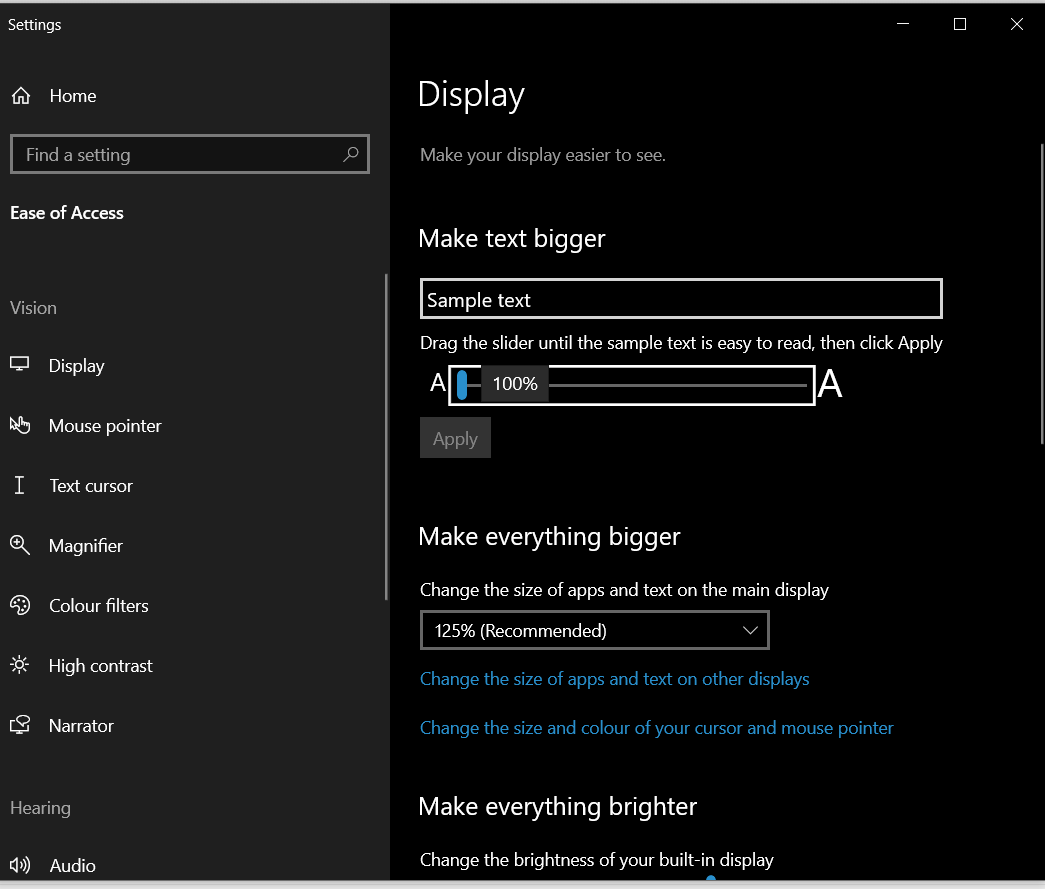Open the display scaling dropdown showing 125%

tap(594, 630)
